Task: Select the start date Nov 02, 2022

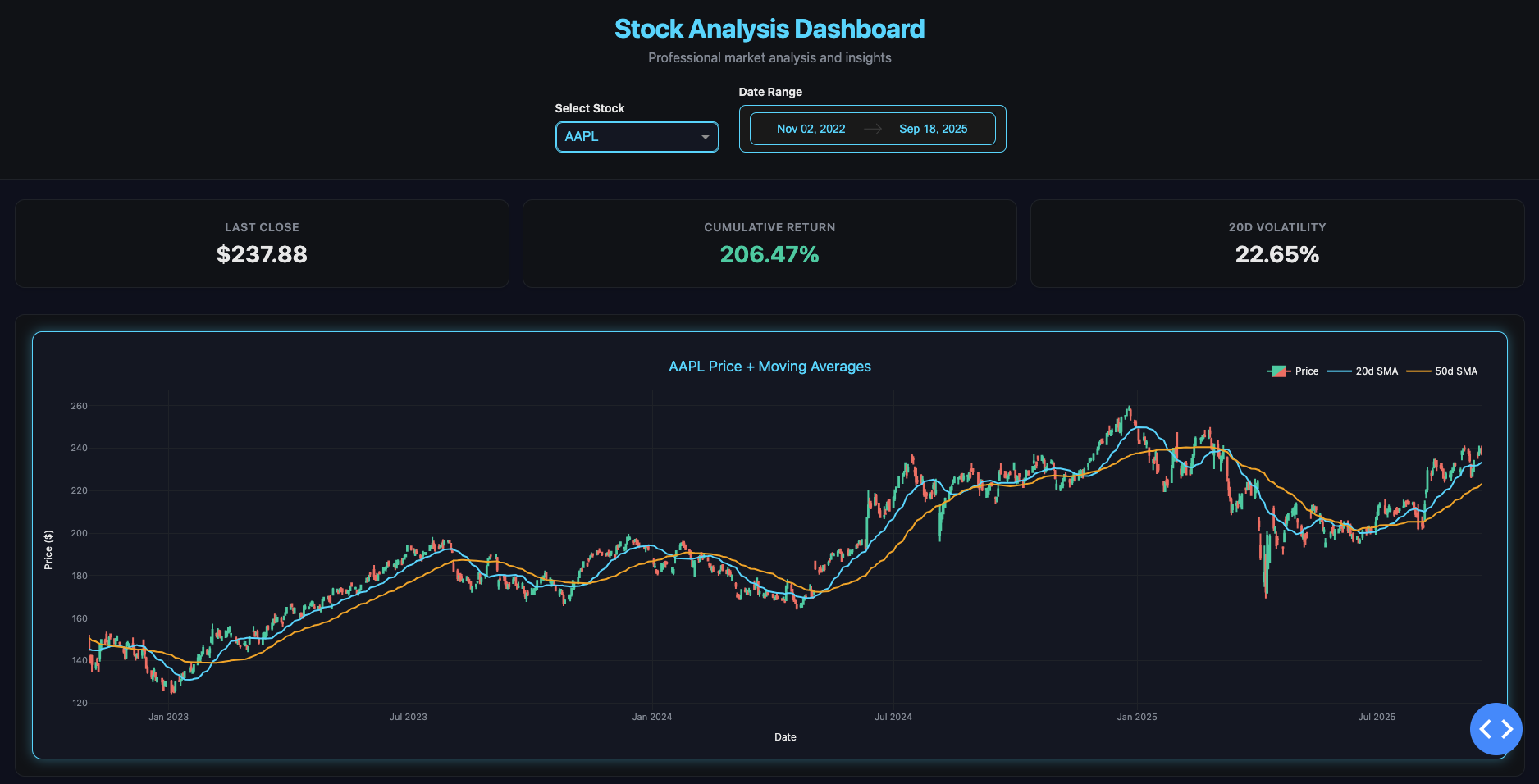Action: 811,129
